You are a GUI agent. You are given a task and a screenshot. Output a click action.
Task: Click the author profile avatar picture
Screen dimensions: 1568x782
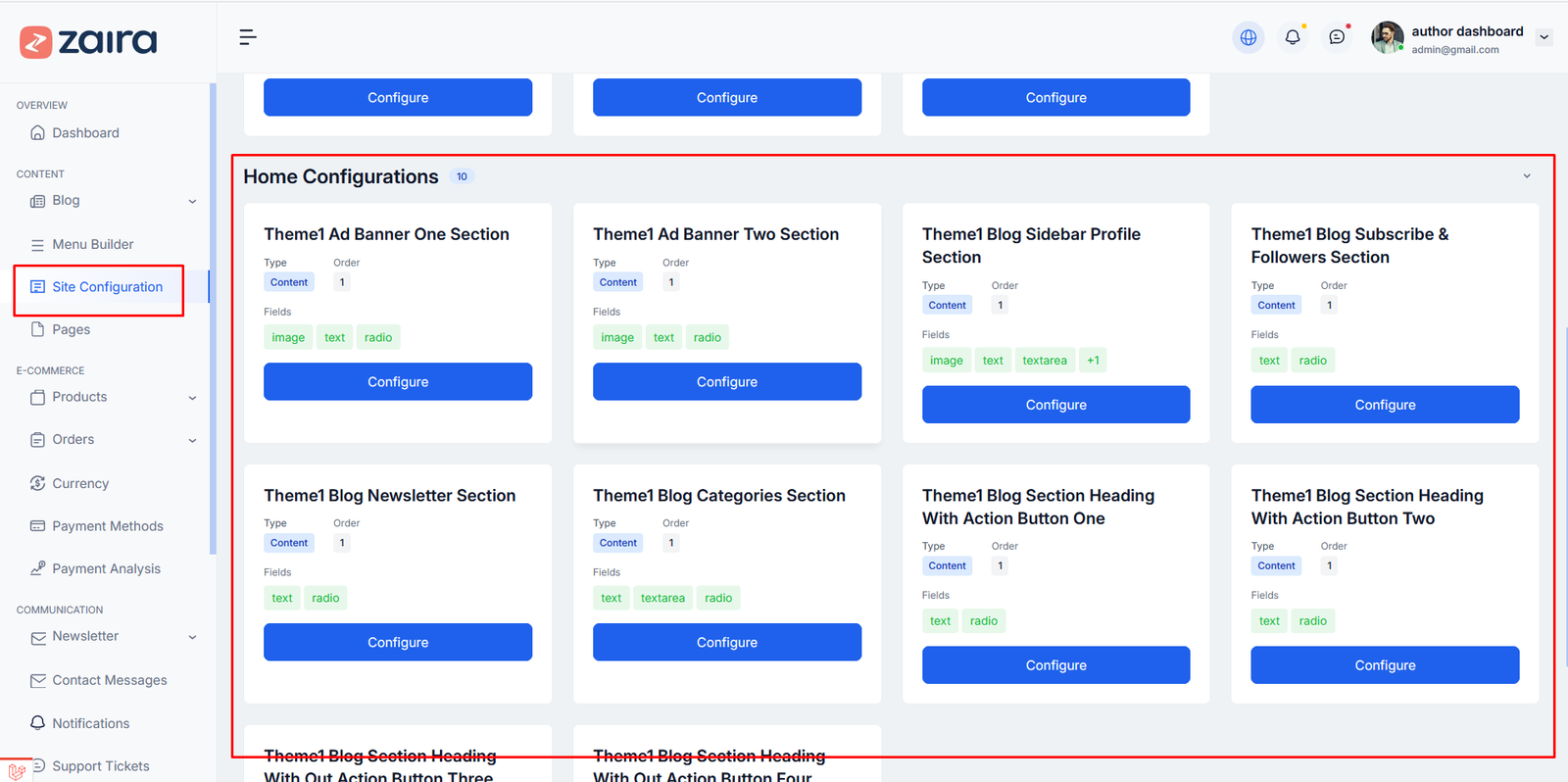[1387, 37]
